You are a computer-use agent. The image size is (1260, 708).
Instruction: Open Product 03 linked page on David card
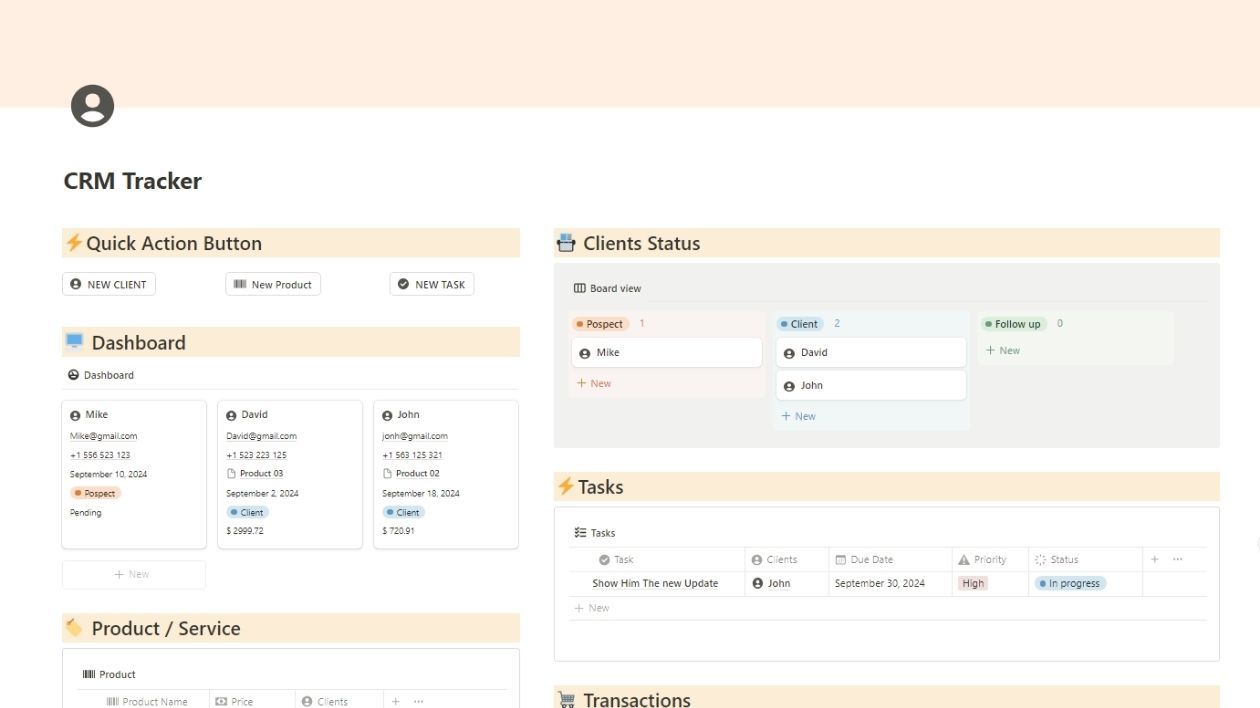pyautogui.click(x=255, y=474)
